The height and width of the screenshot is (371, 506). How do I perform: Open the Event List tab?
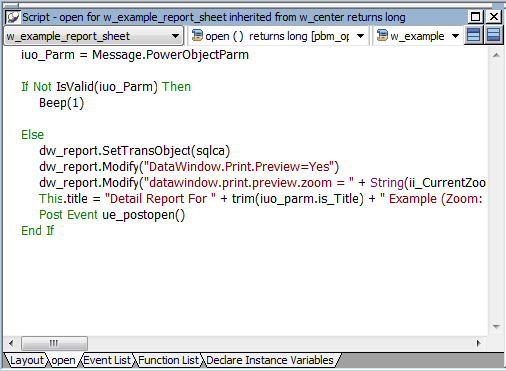tap(107, 360)
